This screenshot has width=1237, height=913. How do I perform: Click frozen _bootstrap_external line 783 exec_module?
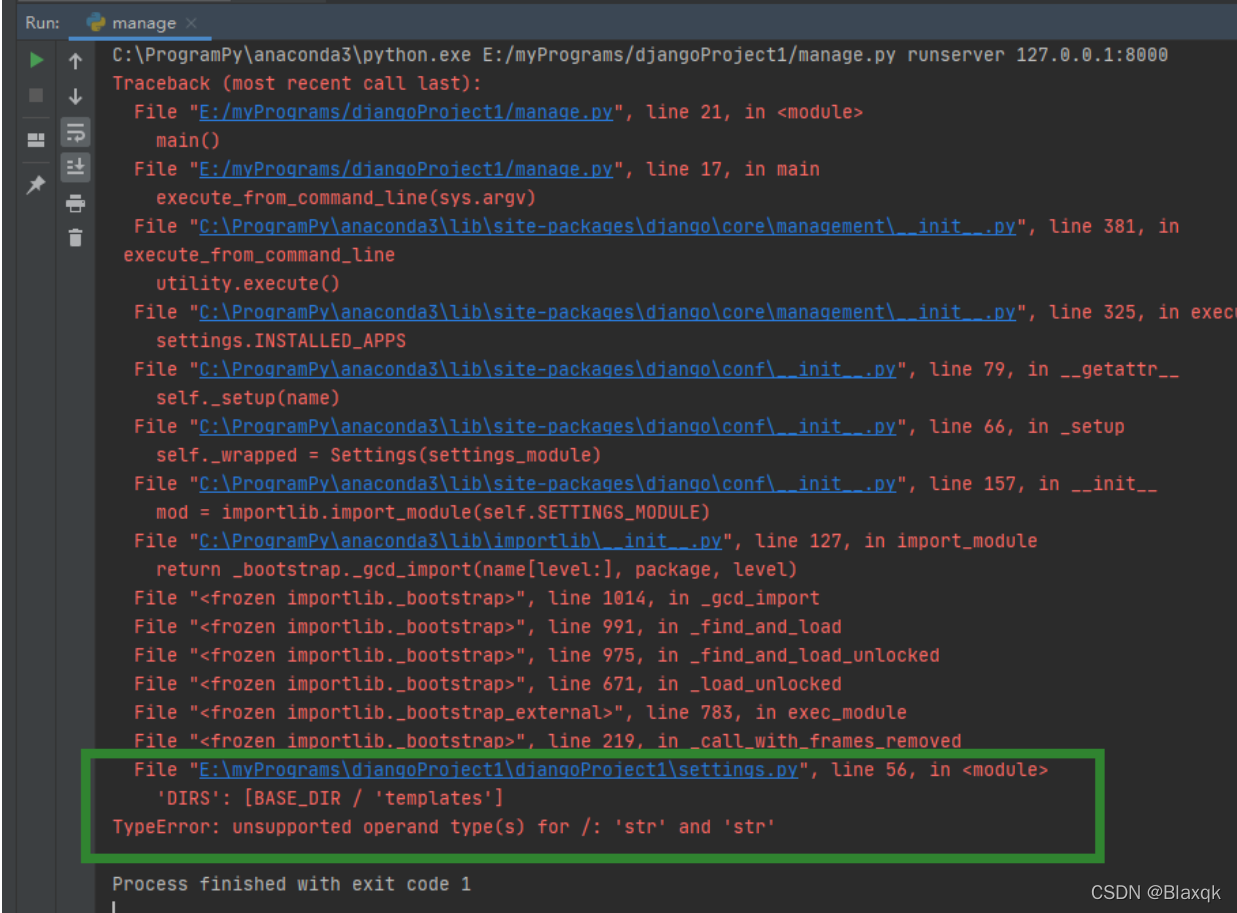click(x=521, y=712)
